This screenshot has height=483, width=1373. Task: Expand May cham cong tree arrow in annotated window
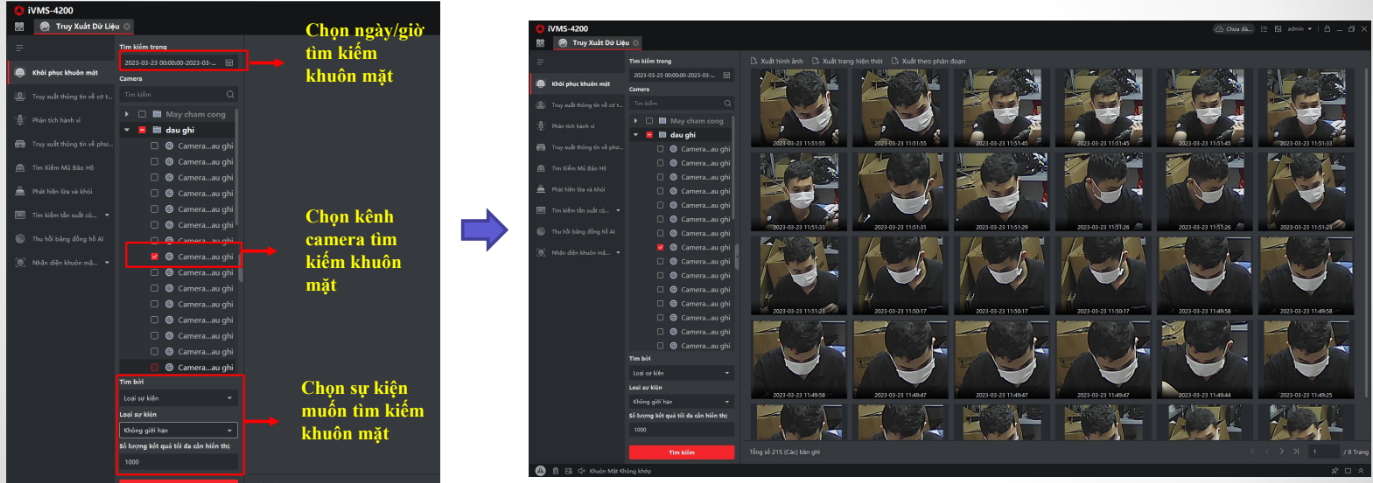pyautogui.click(x=127, y=115)
